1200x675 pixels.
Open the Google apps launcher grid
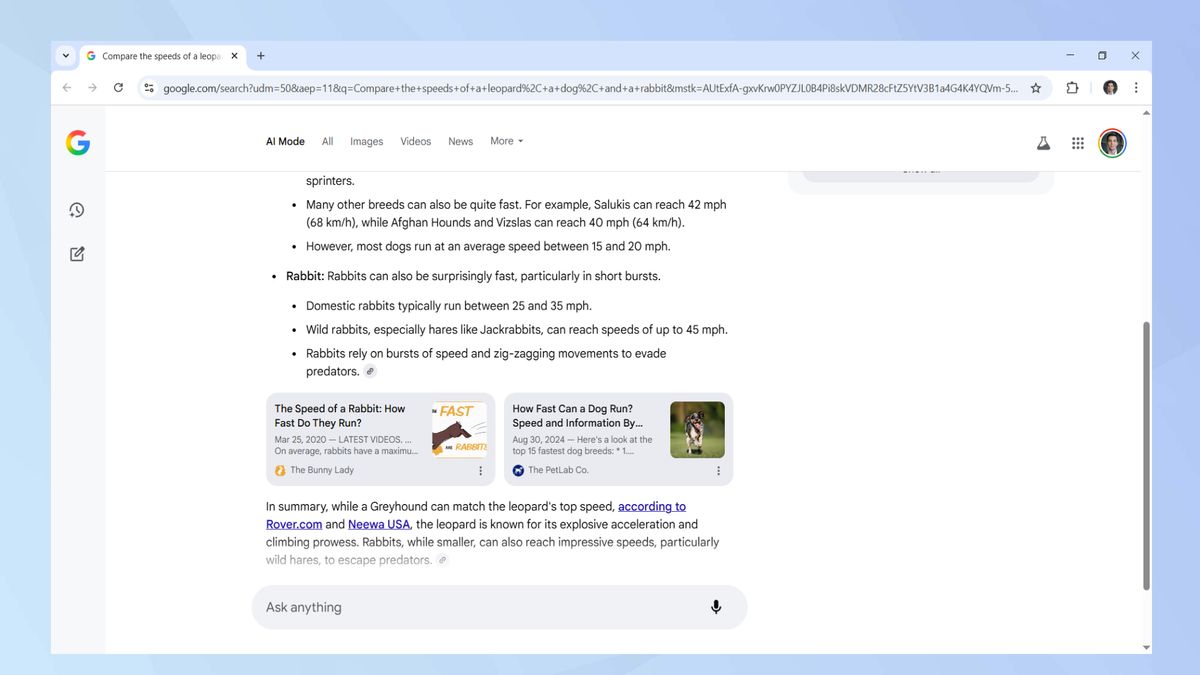click(1078, 143)
